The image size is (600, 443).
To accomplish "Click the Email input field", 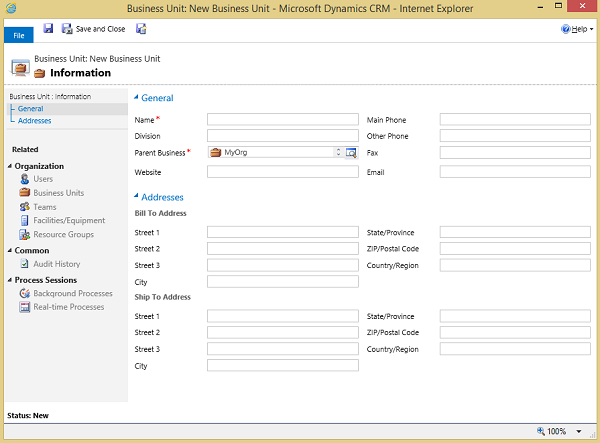I will pyautogui.click(x=515, y=171).
